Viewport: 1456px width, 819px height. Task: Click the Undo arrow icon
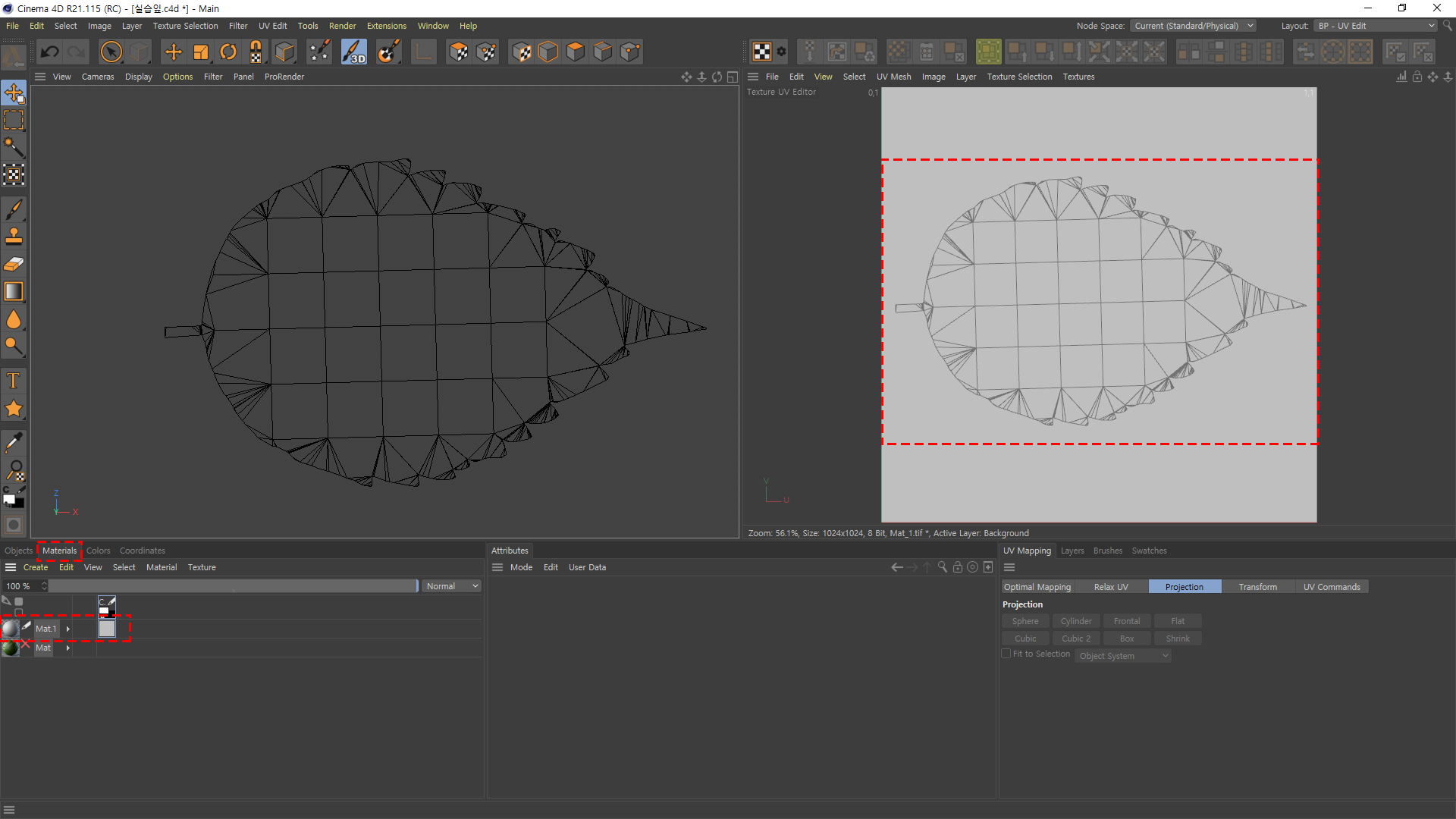(x=50, y=52)
